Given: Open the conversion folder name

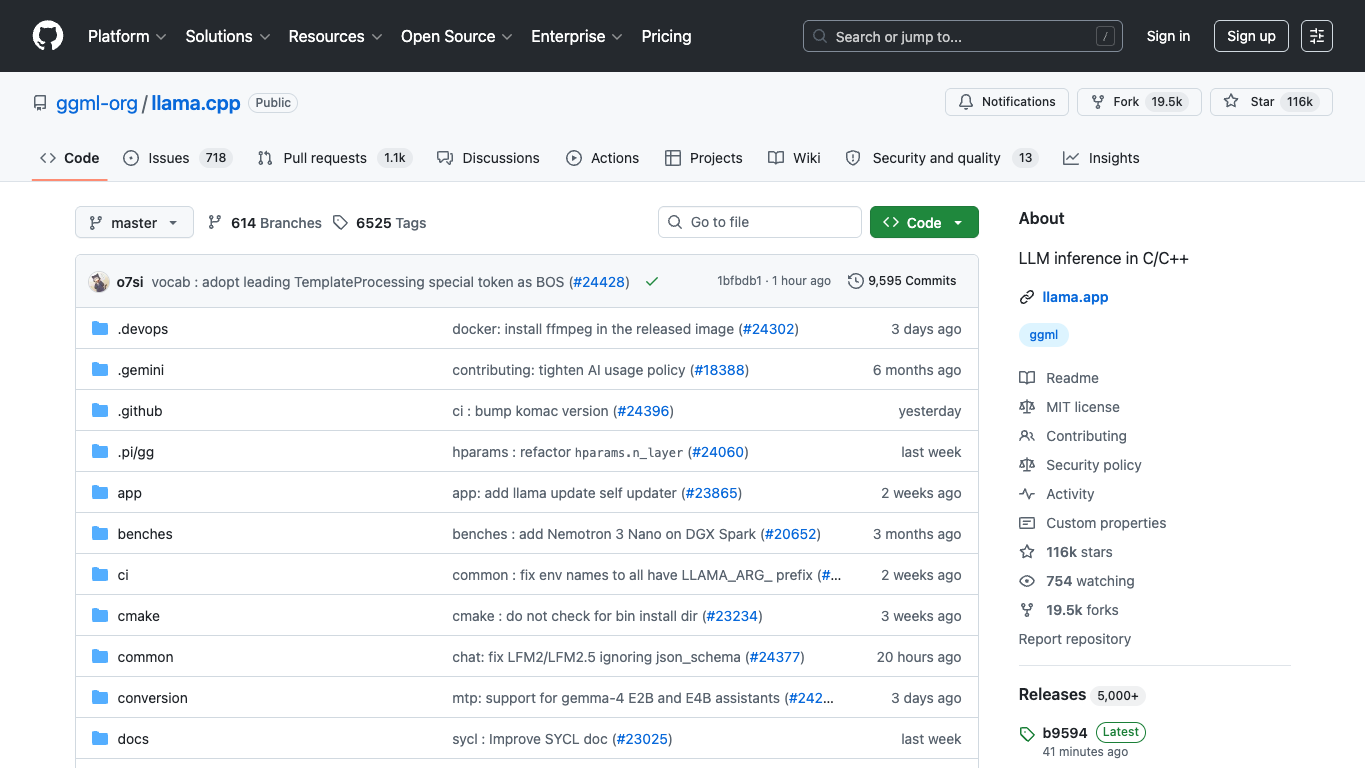Looking at the screenshot, I should [153, 698].
